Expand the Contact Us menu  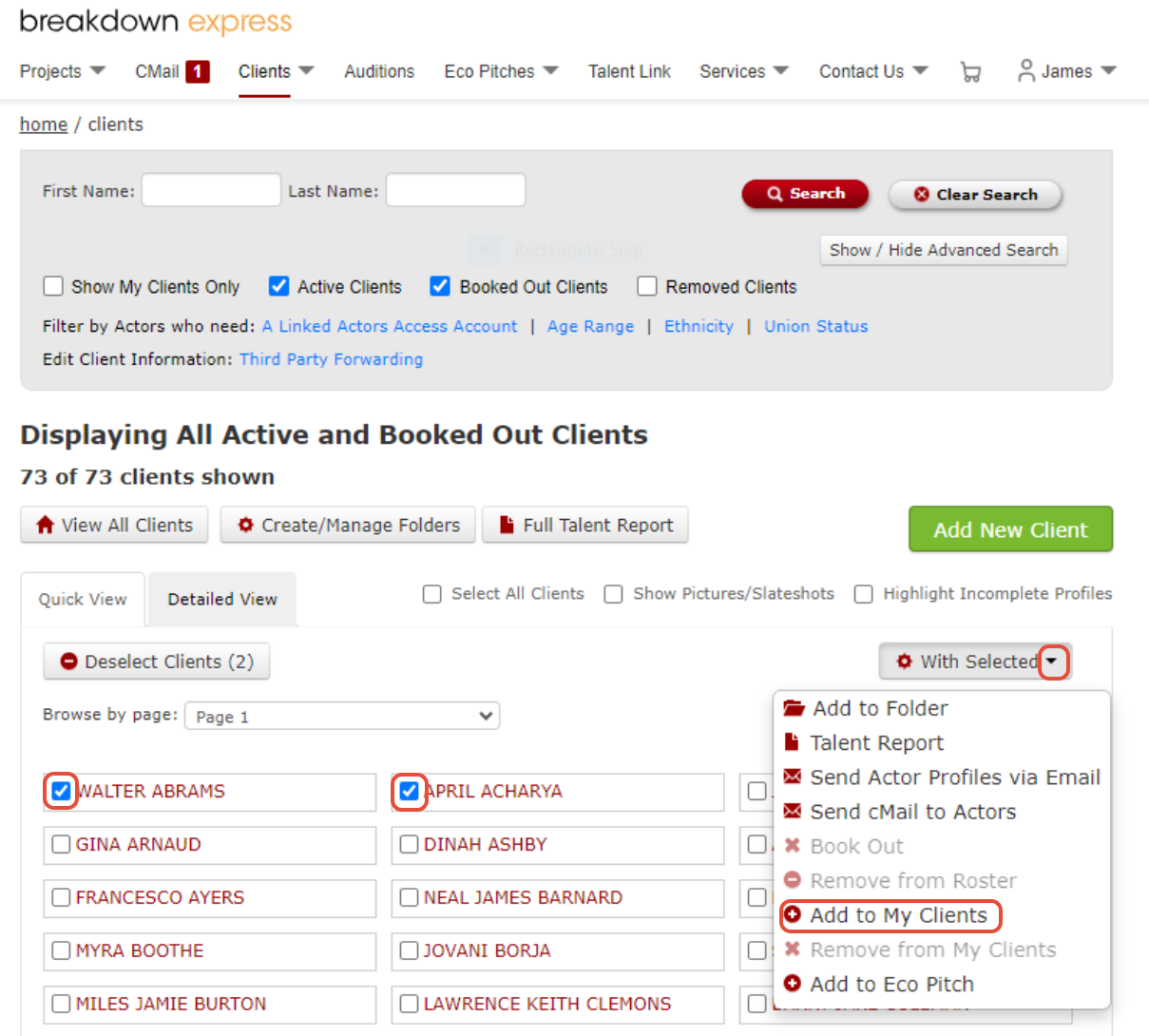point(873,71)
